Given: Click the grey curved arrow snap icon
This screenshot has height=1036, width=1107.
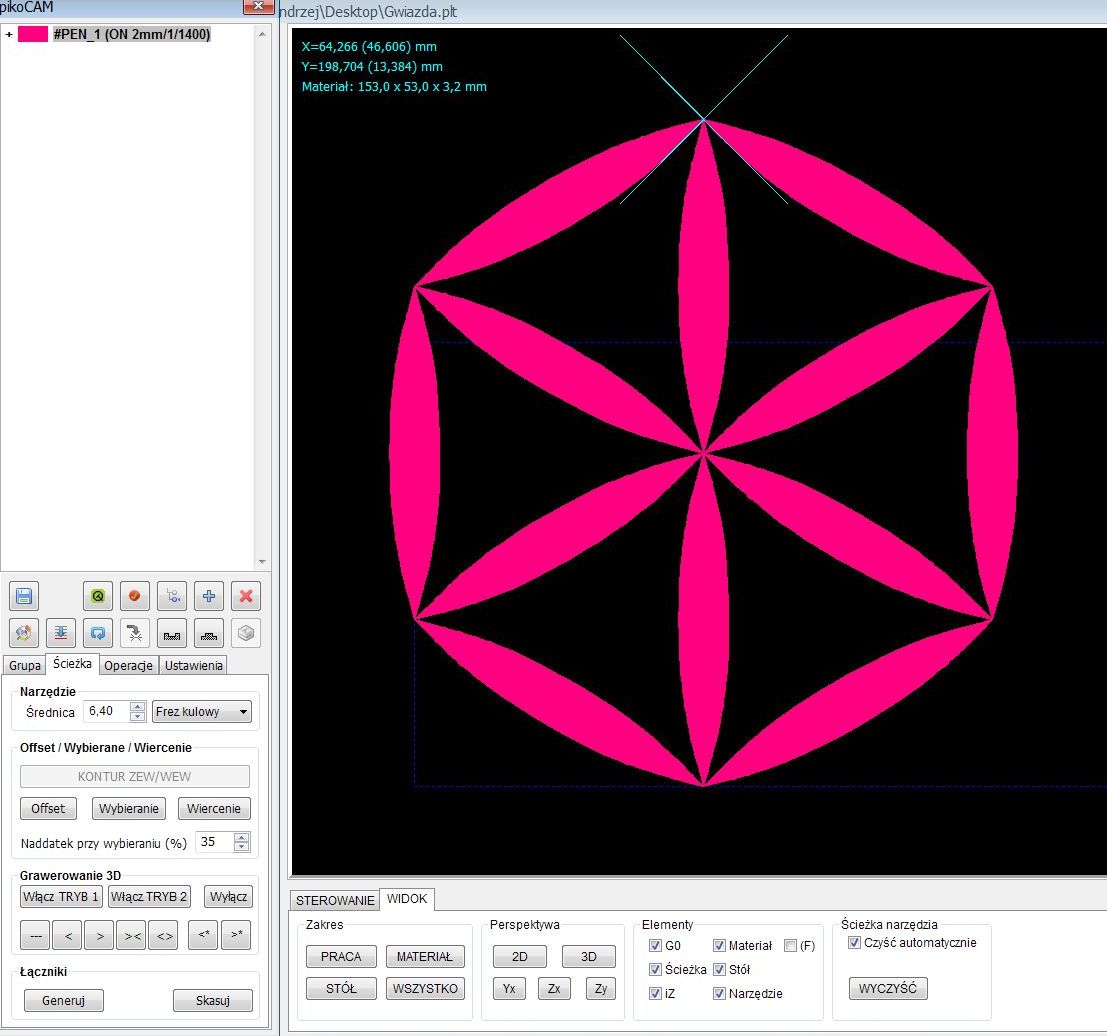Looking at the screenshot, I should [135, 633].
